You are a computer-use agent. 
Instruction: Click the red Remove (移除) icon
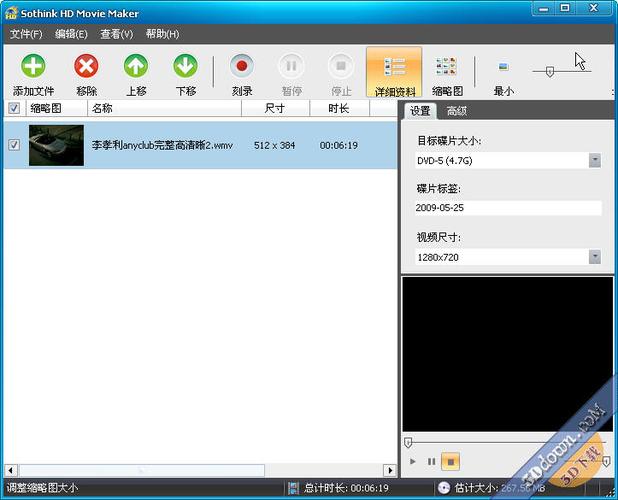pyautogui.click(x=86, y=66)
